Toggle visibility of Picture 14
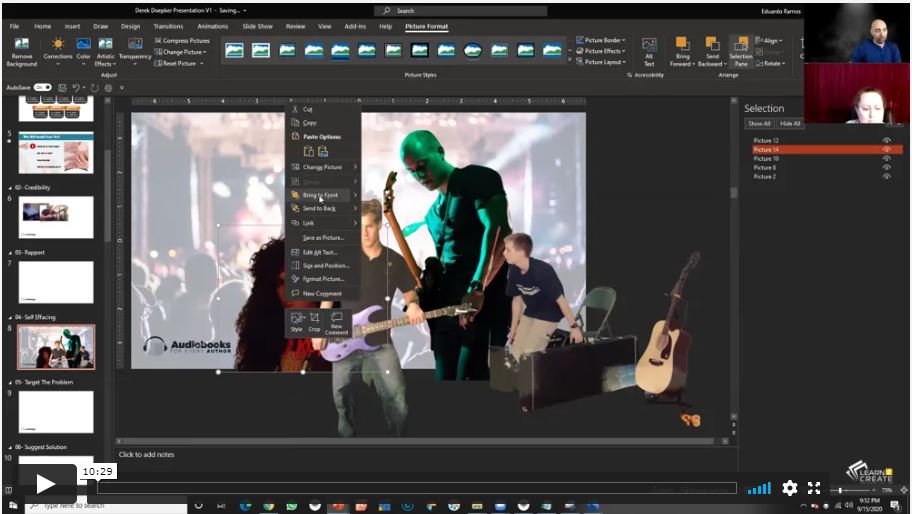The width and height of the screenshot is (912, 514). point(886,150)
